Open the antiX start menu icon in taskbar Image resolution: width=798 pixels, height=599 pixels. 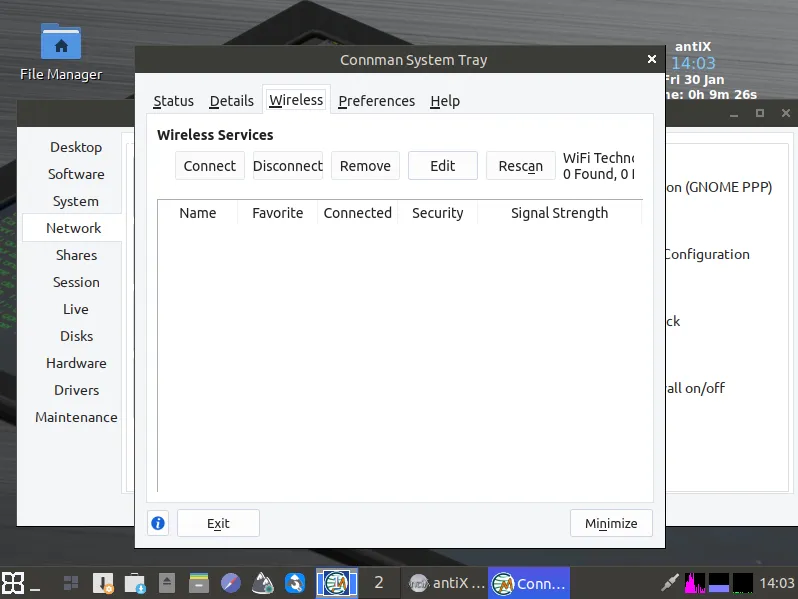pos(13,583)
